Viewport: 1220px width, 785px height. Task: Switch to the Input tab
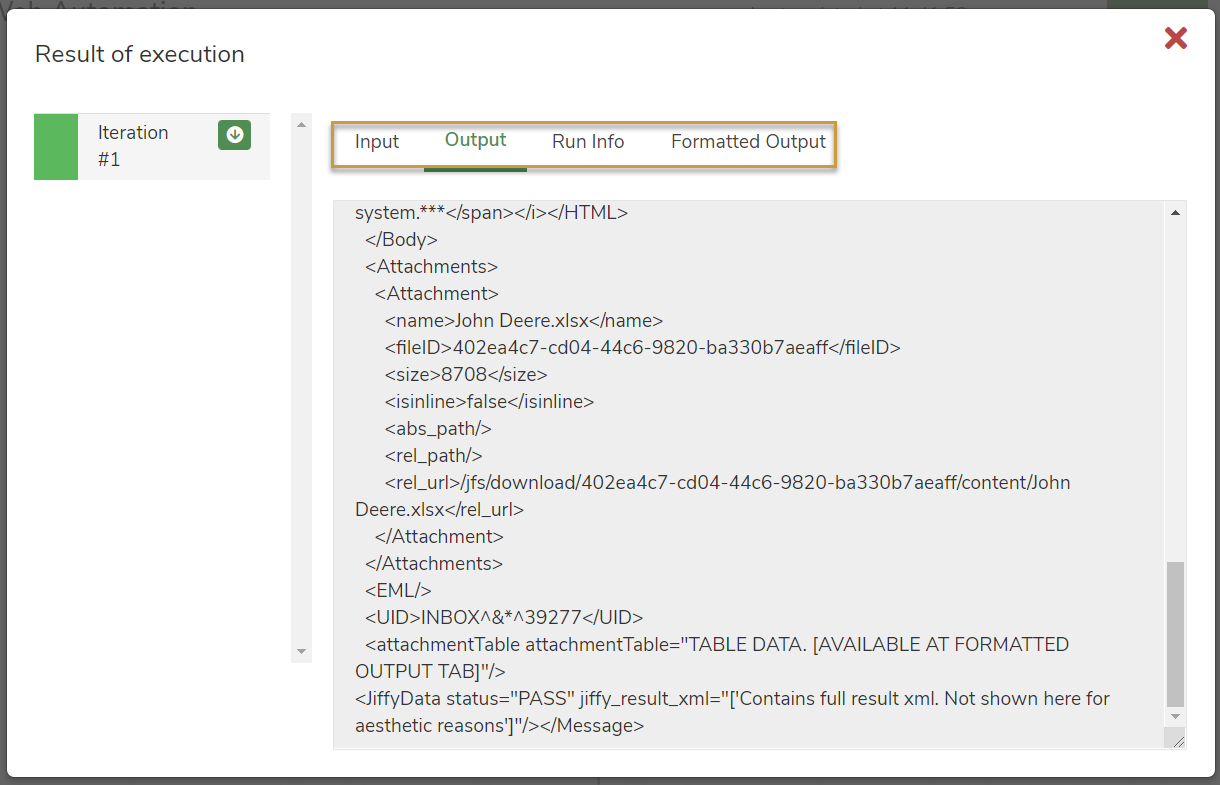click(377, 141)
